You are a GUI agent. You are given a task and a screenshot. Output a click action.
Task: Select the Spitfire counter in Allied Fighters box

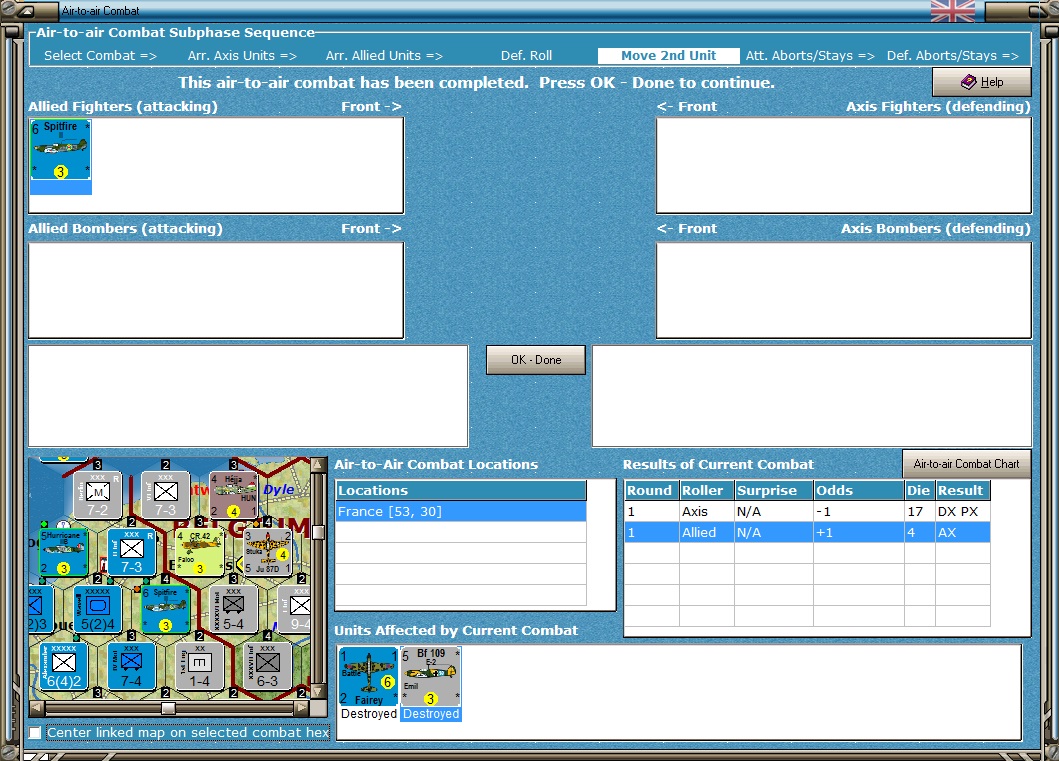(x=60, y=149)
